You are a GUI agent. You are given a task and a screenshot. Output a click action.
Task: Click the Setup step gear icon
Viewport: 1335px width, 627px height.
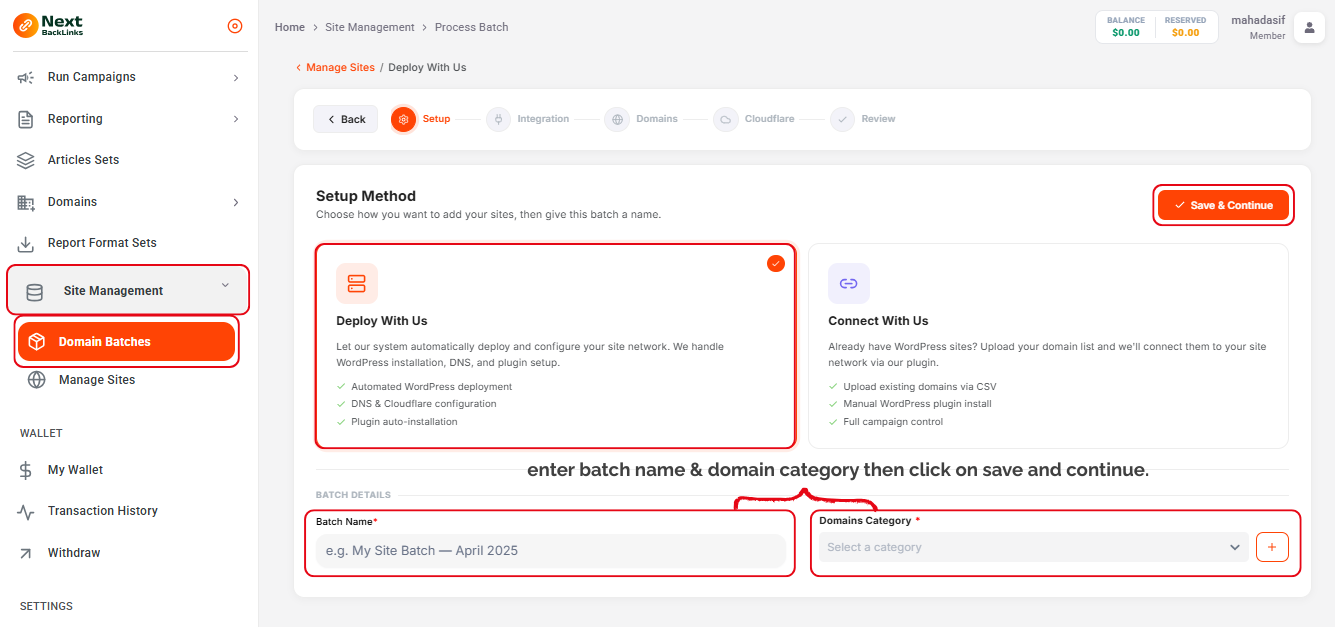(404, 119)
